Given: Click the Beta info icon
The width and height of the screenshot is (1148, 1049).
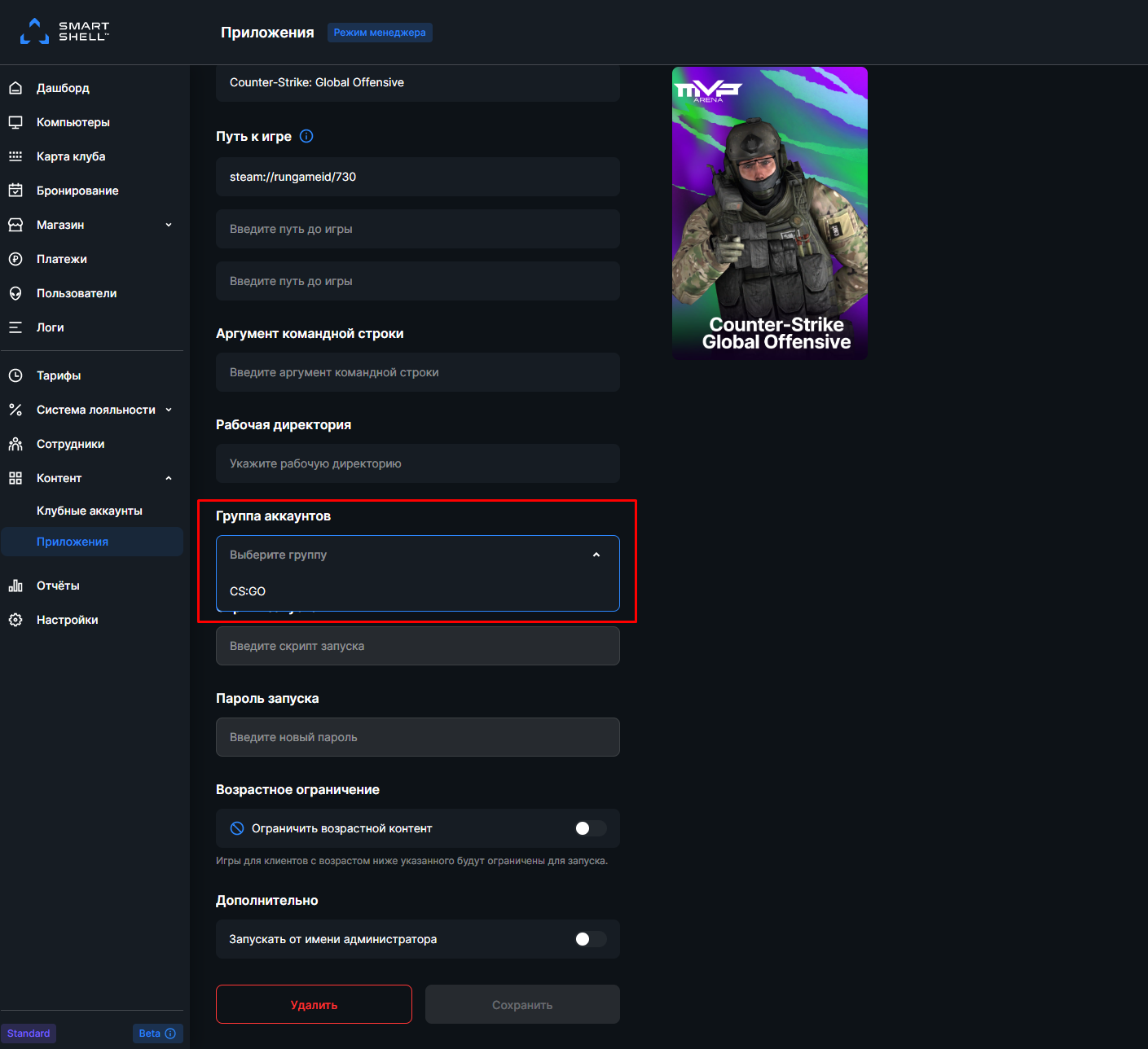Looking at the screenshot, I should 170,1034.
